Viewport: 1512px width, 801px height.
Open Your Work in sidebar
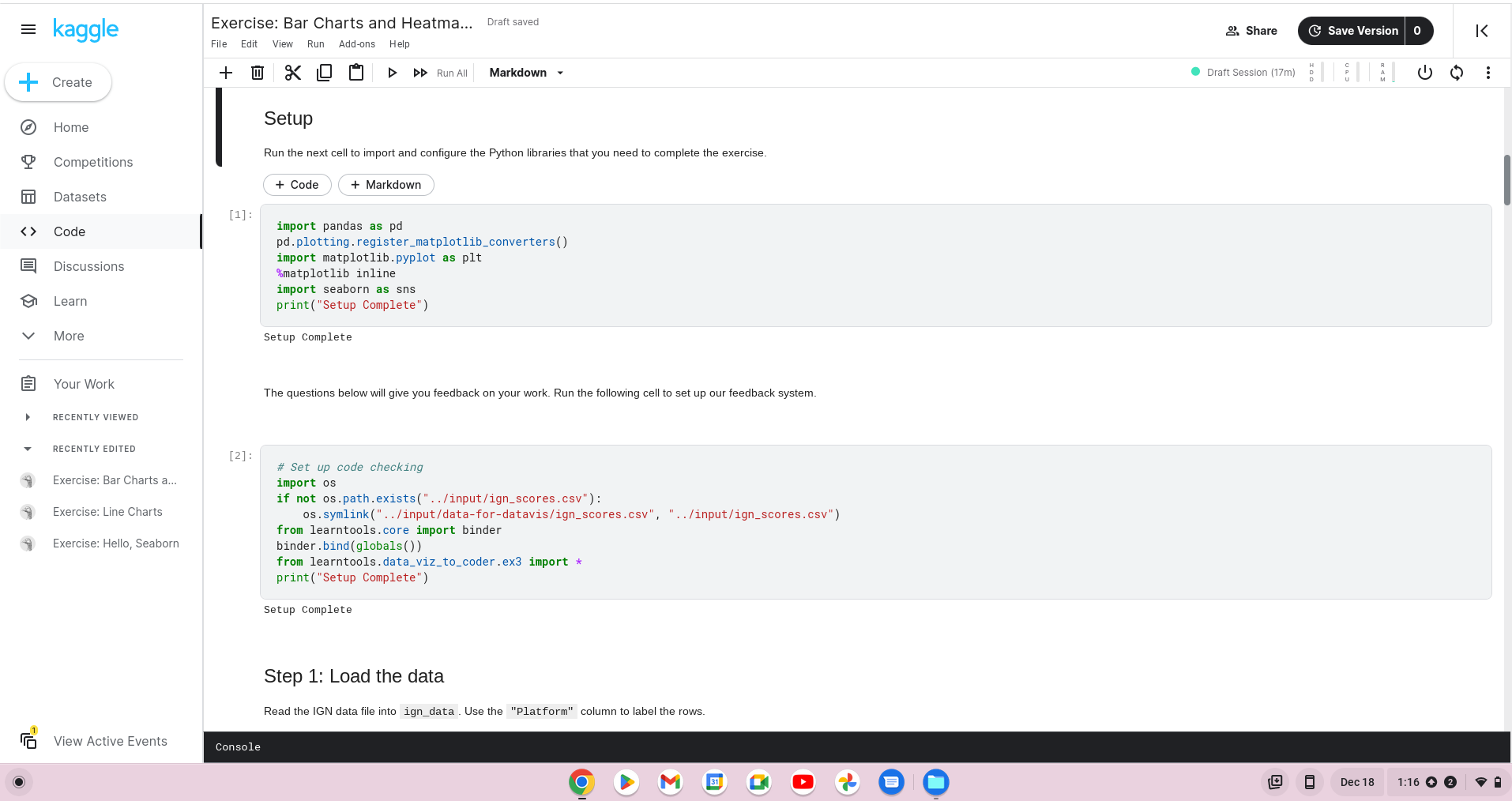(101, 384)
